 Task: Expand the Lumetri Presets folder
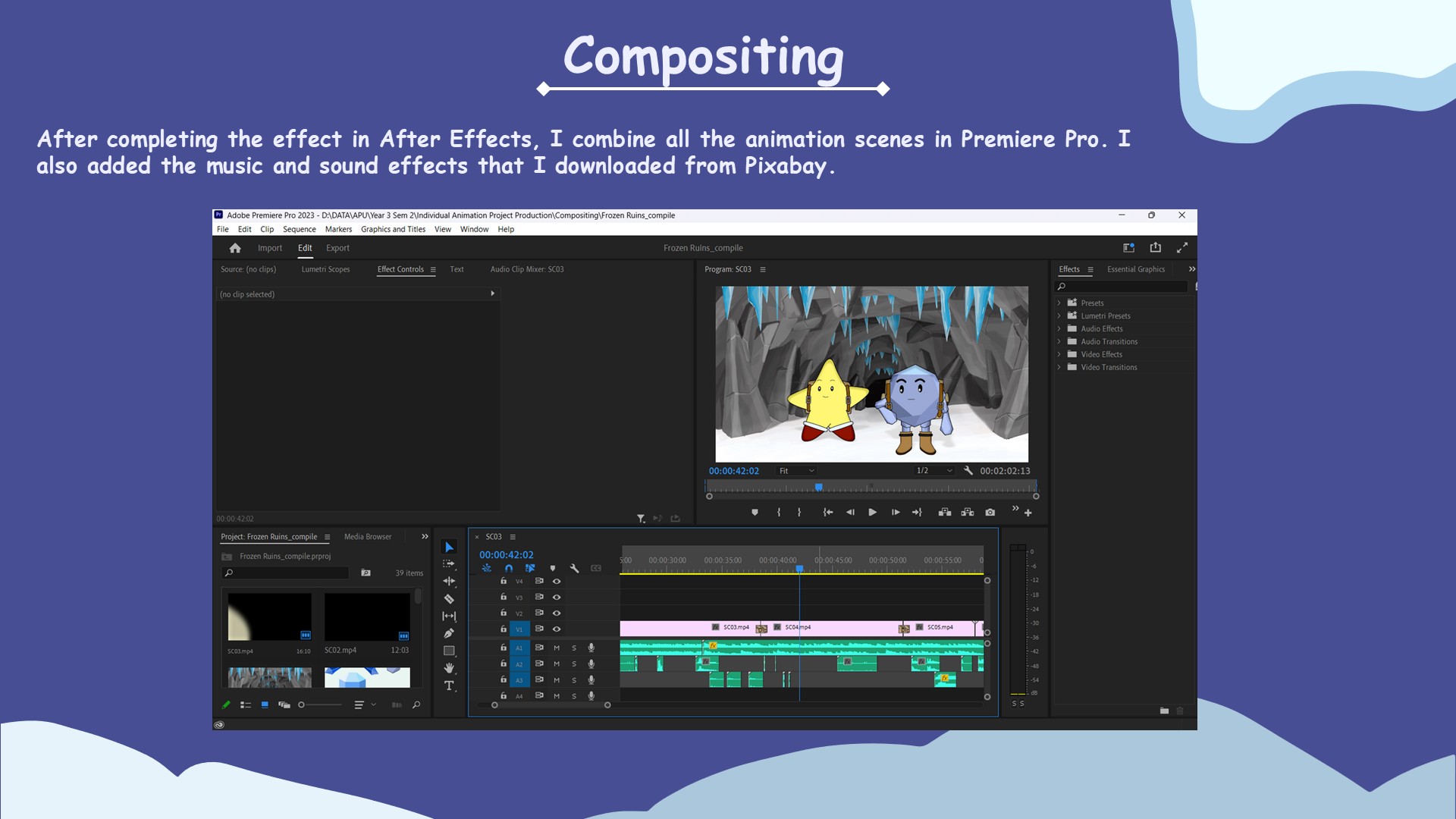point(1059,316)
